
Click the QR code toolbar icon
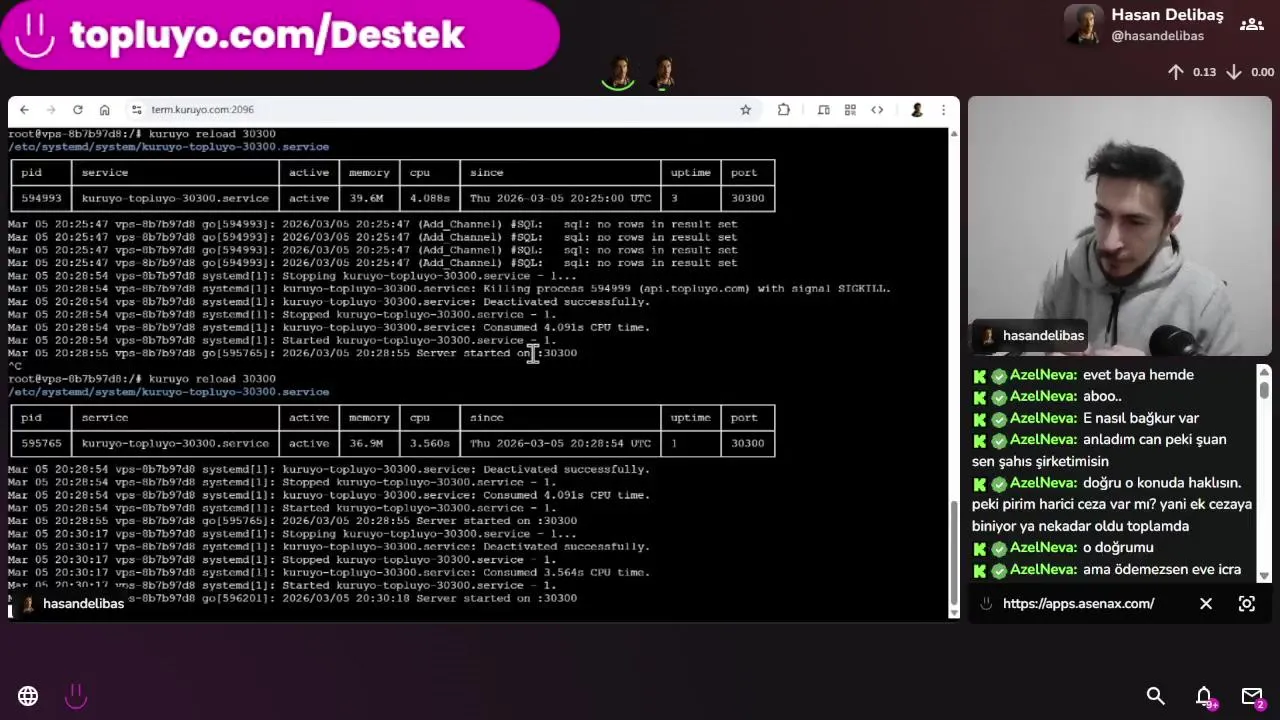[850, 110]
